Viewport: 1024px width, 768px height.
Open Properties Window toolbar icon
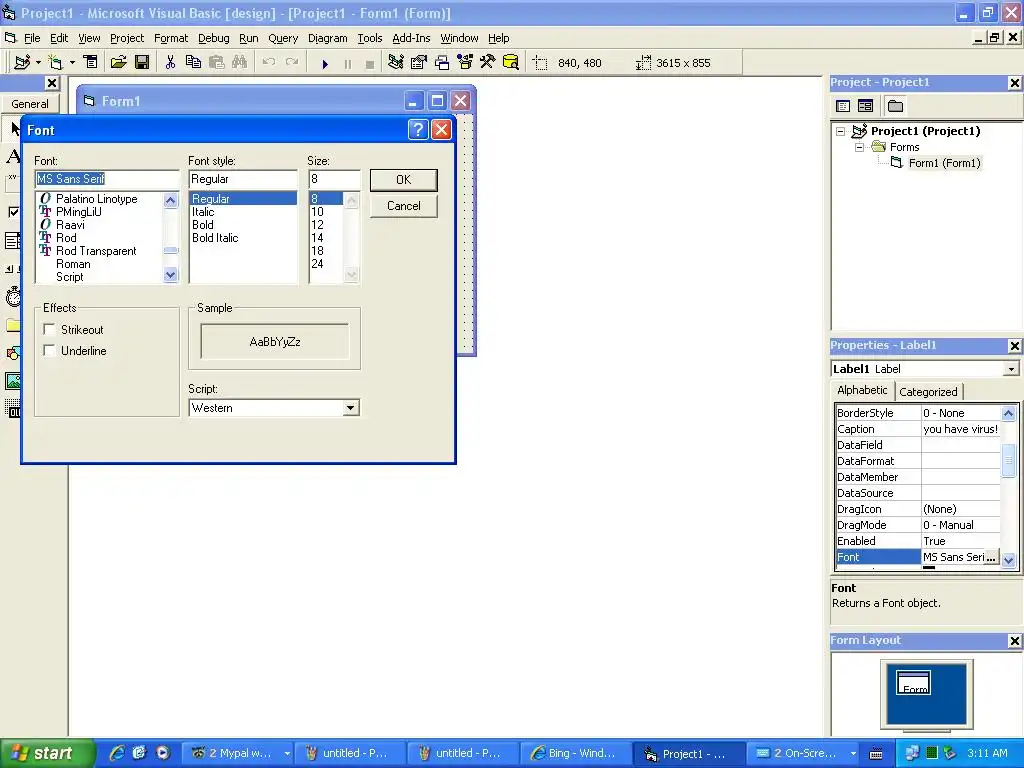[419, 63]
